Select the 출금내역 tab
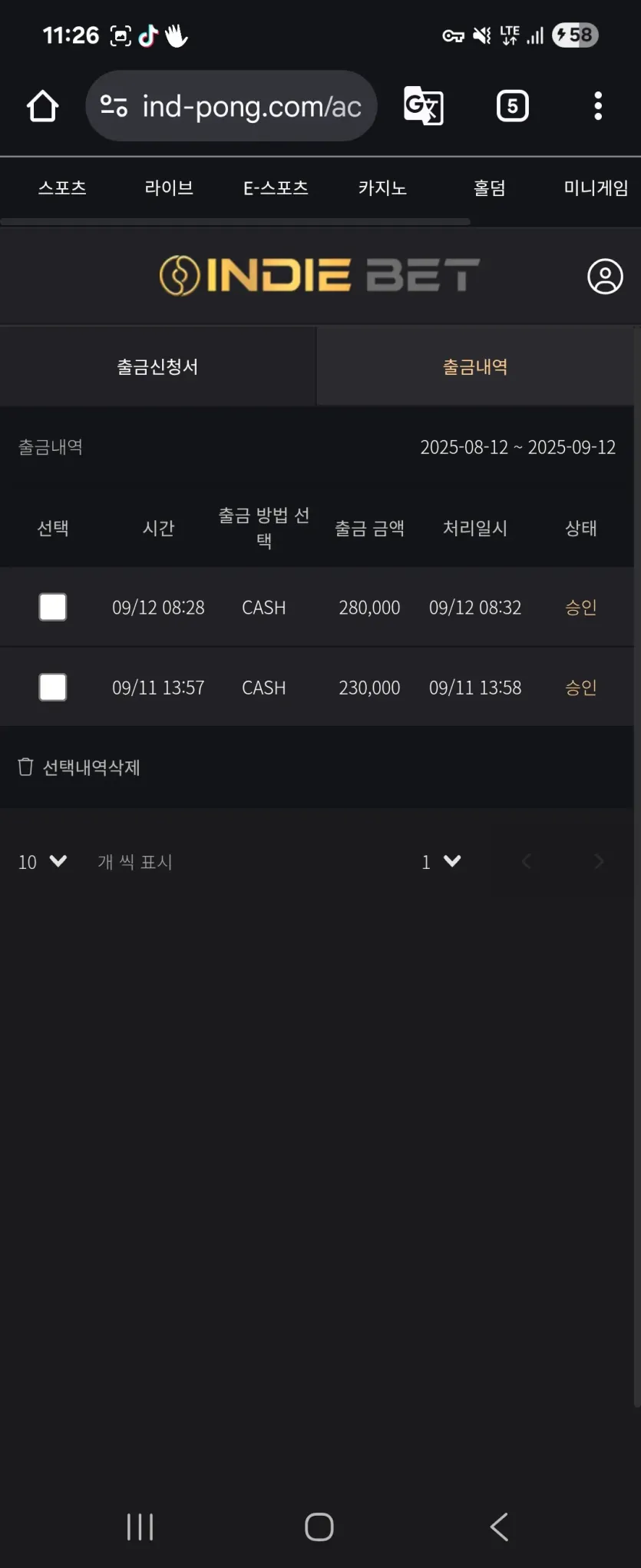This screenshot has width=641, height=1568. point(475,366)
